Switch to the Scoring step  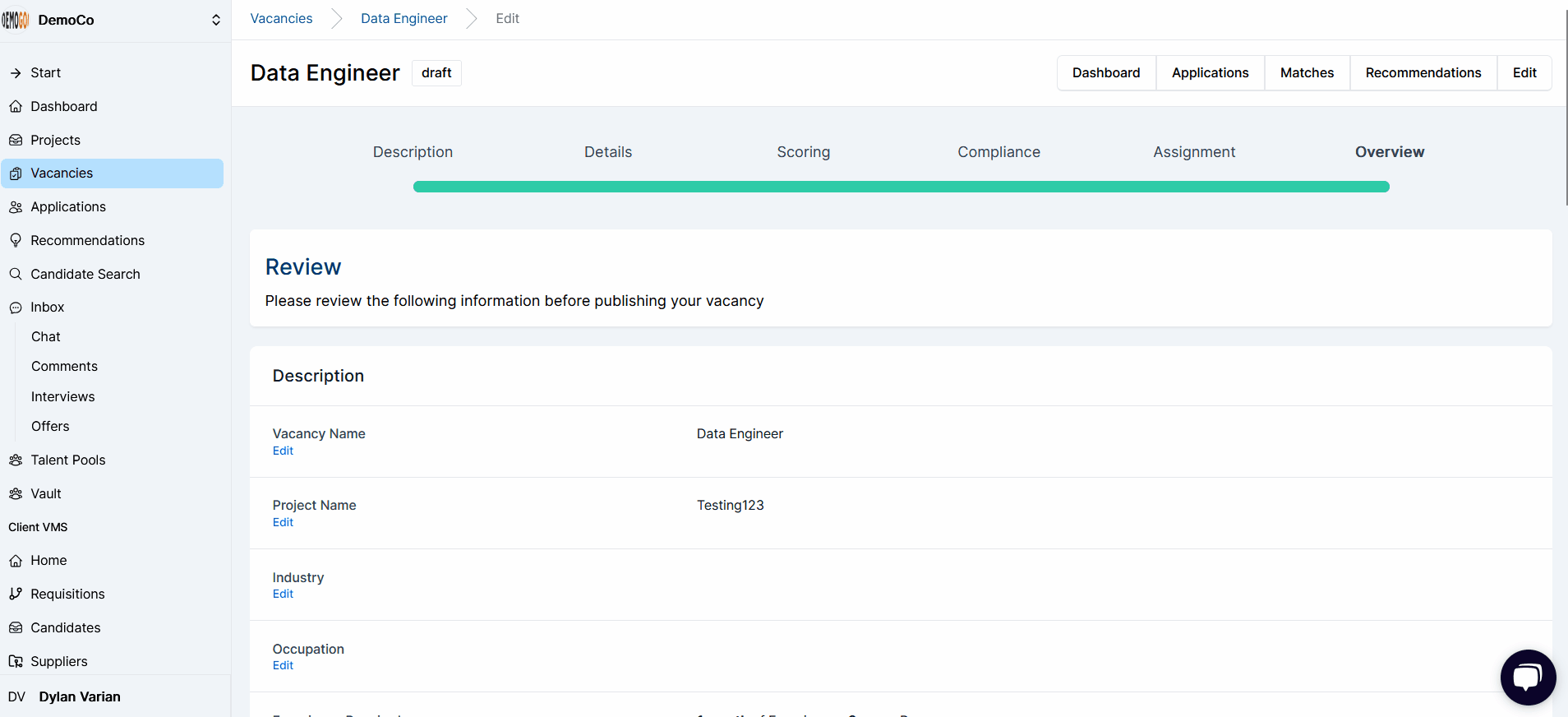pos(804,152)
